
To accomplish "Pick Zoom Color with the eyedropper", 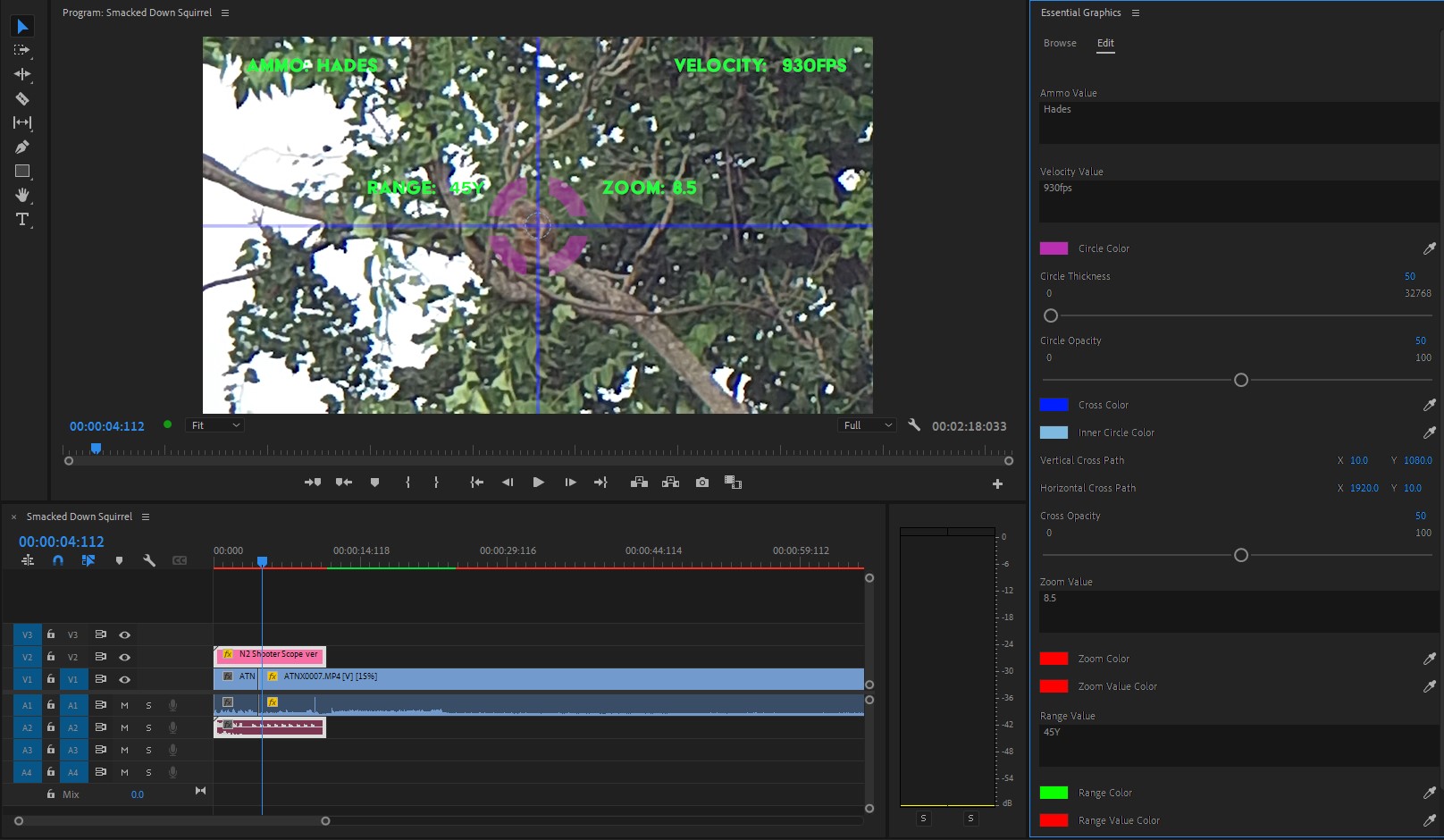I will pyautogui.click(x=1429, y=659).
